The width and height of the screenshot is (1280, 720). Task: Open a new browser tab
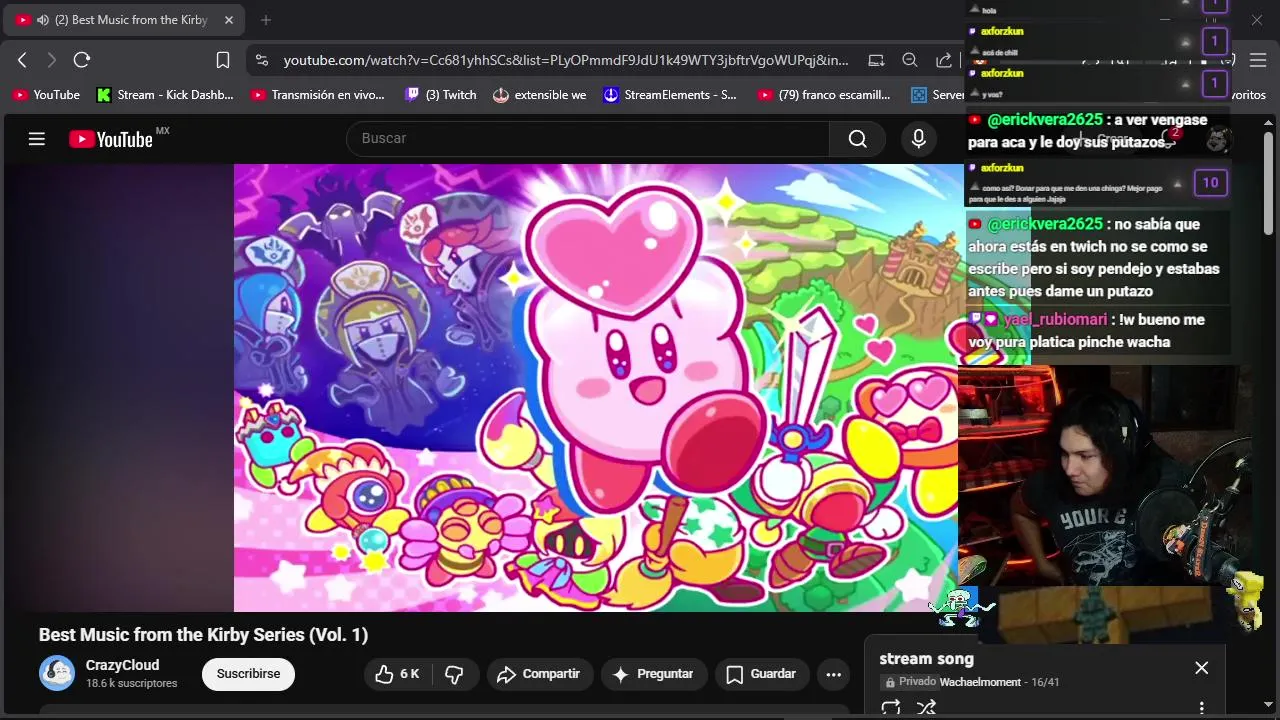point(266,20)
